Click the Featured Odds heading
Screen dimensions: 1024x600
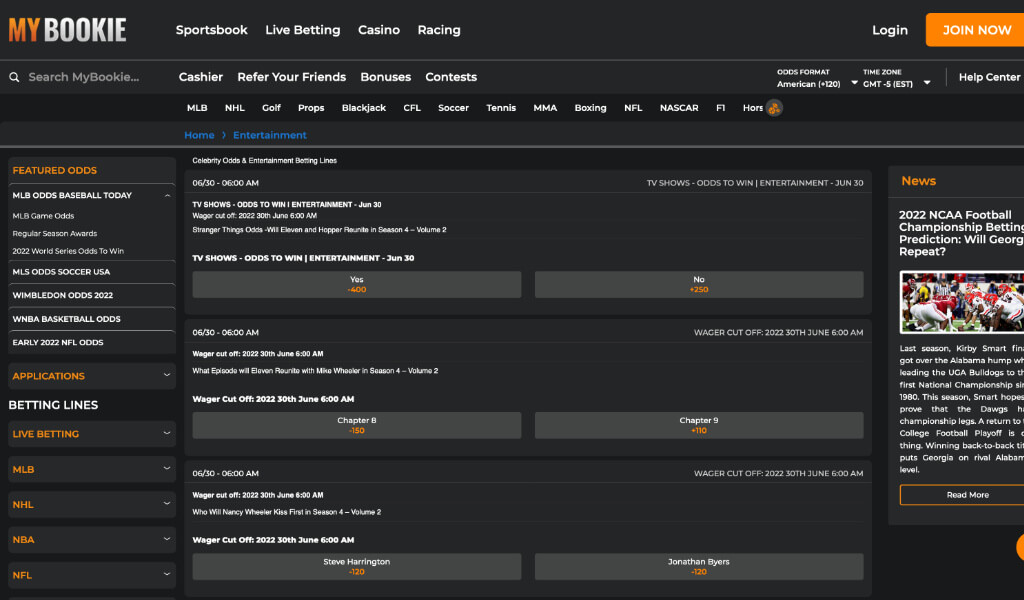(x=55, y=170)
